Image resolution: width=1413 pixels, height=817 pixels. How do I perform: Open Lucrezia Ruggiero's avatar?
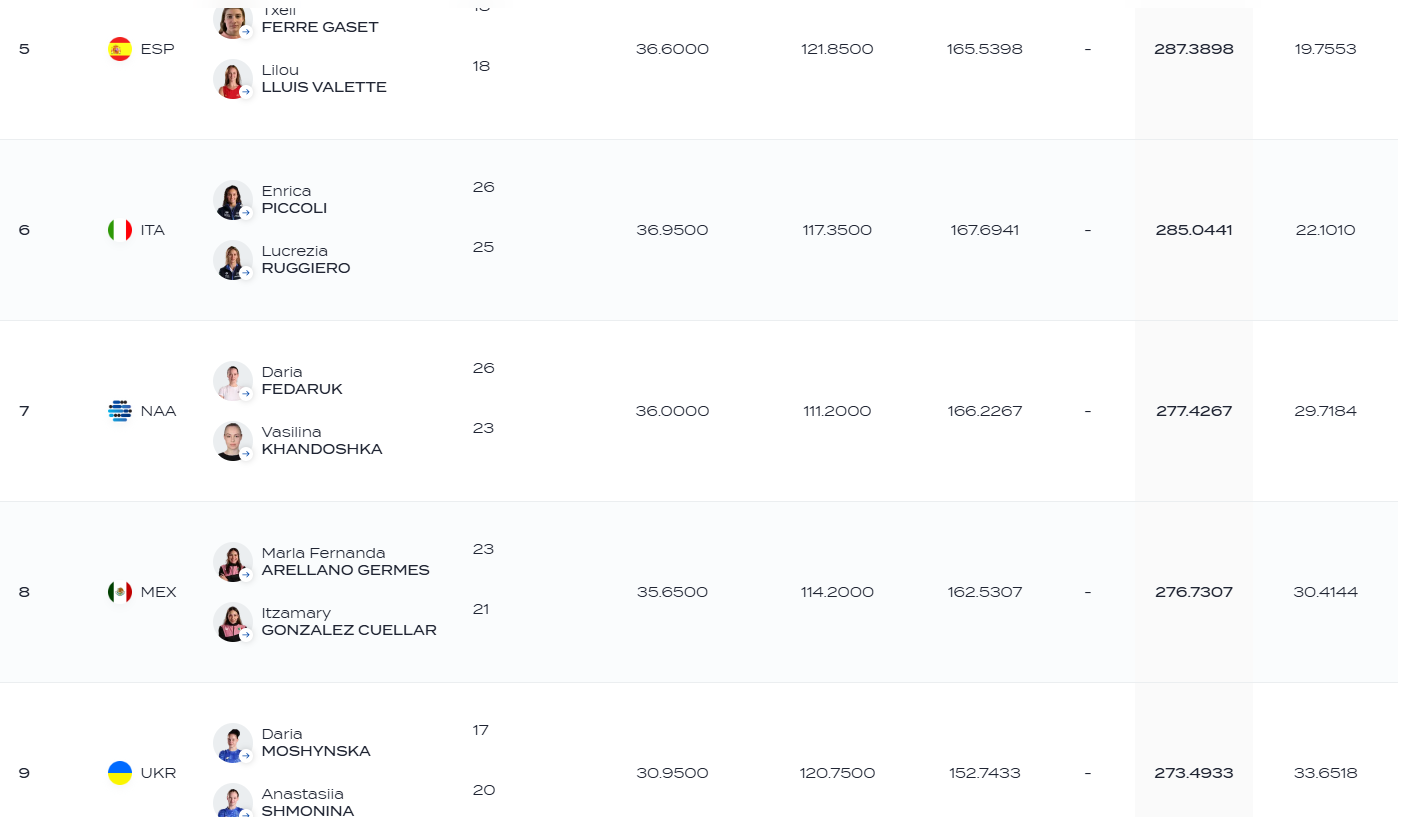click(233, 260)
